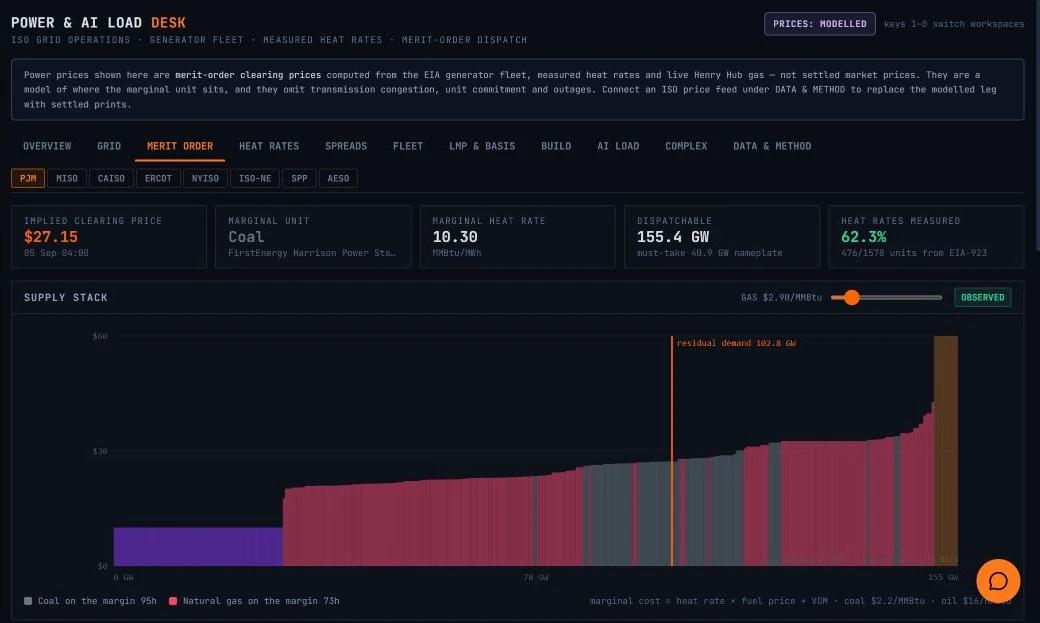Image resolution: width=1040 pixels, height=623 pixels.
Task: Open the BUILD tab
Action: coord(556,146)
